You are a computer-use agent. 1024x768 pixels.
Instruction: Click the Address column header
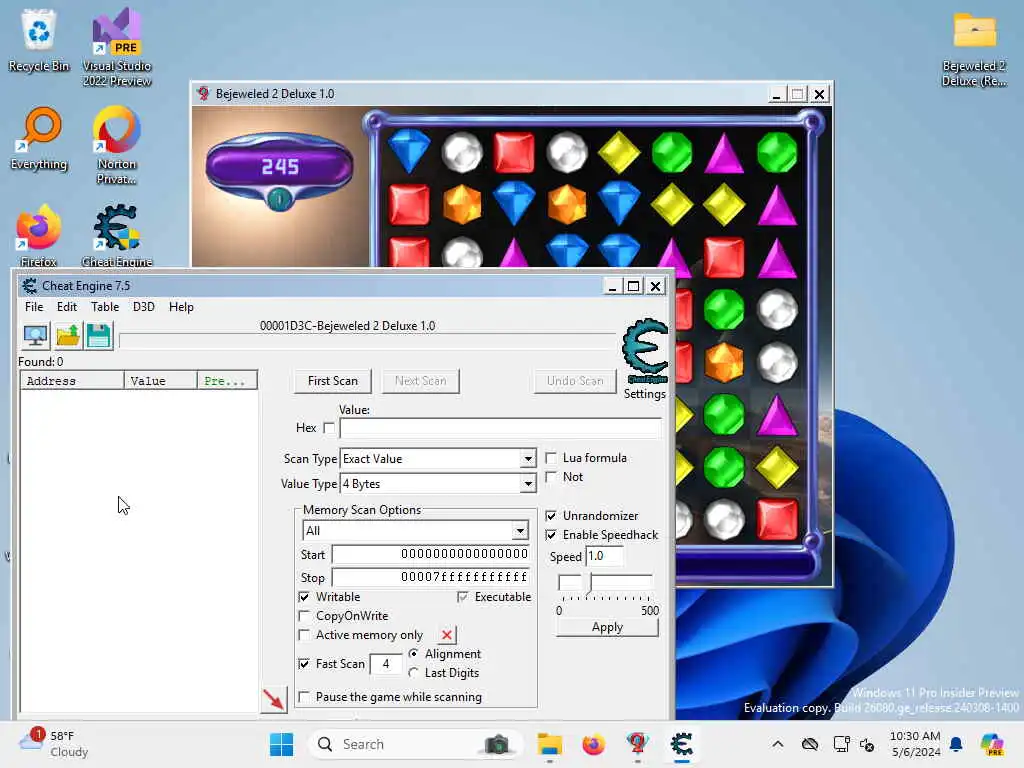pos(72,381)
